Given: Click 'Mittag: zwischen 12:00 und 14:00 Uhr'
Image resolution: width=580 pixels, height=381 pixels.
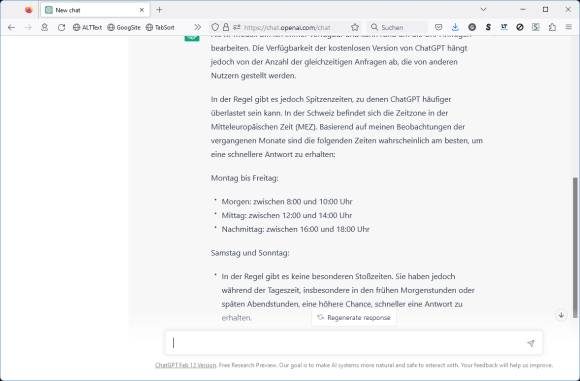Looking at the screenshot, I should click(x=287, y=215).
